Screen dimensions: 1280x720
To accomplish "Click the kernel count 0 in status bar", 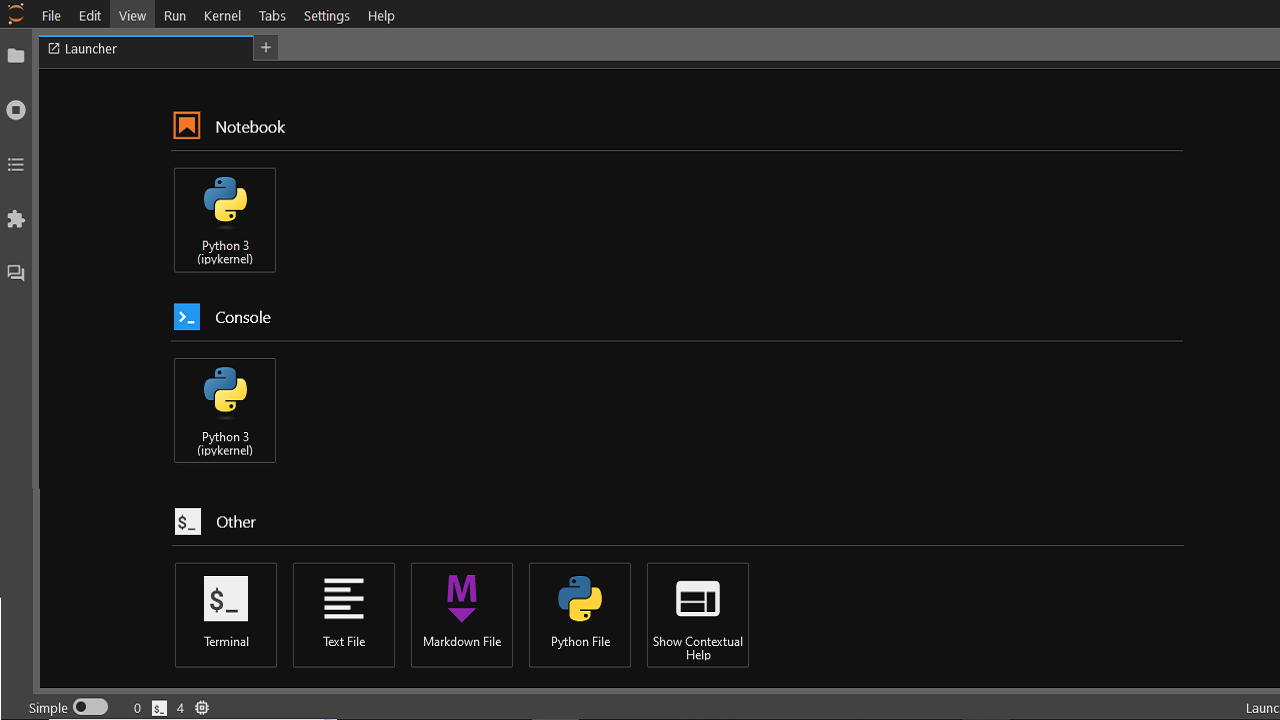I will point(137,708).
